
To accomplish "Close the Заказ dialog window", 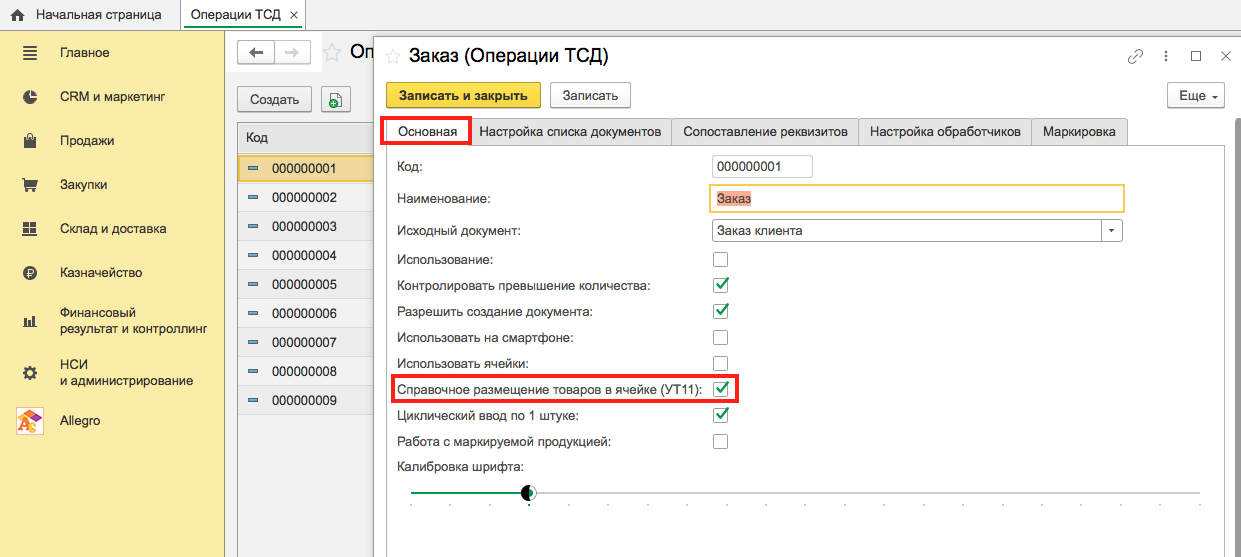I will point(1225,56).
